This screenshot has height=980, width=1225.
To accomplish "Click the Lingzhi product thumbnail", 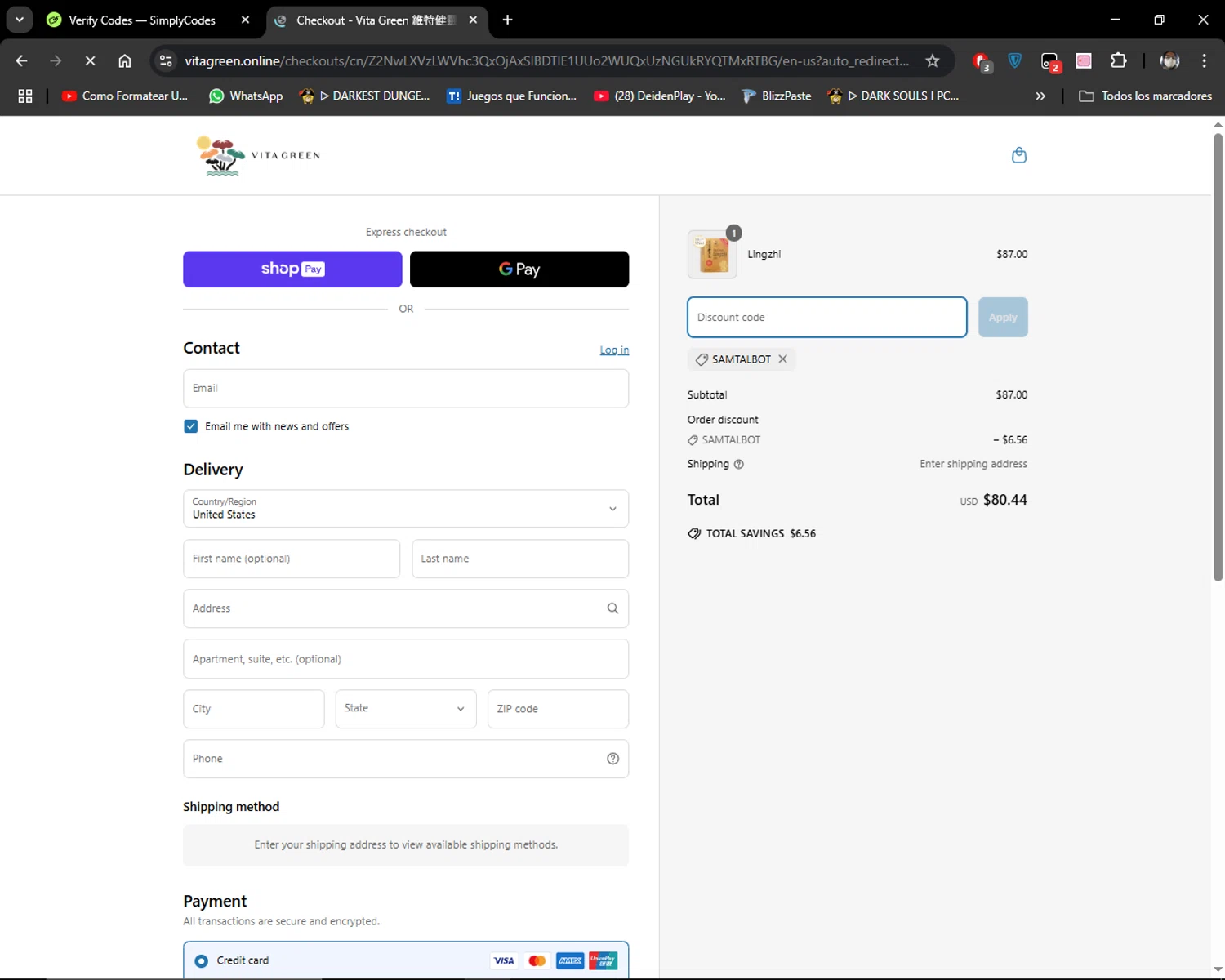I will 712,254.
